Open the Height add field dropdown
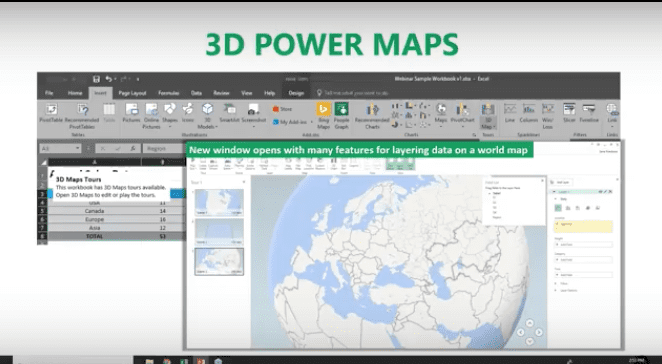The width and height of the screenshot is (662, 364). tap(583, 244)
